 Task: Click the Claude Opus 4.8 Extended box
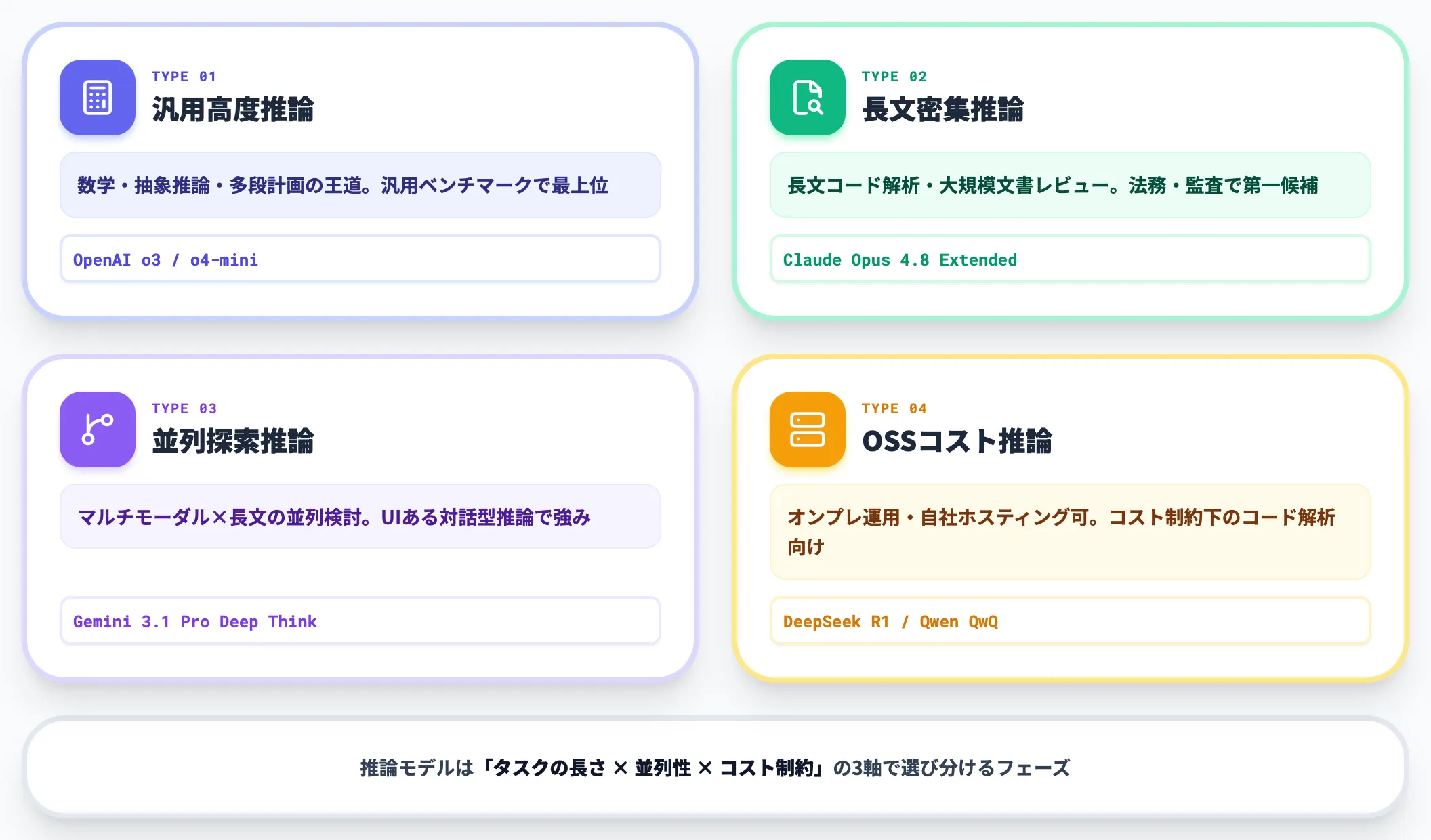(x=1071, y=259)
